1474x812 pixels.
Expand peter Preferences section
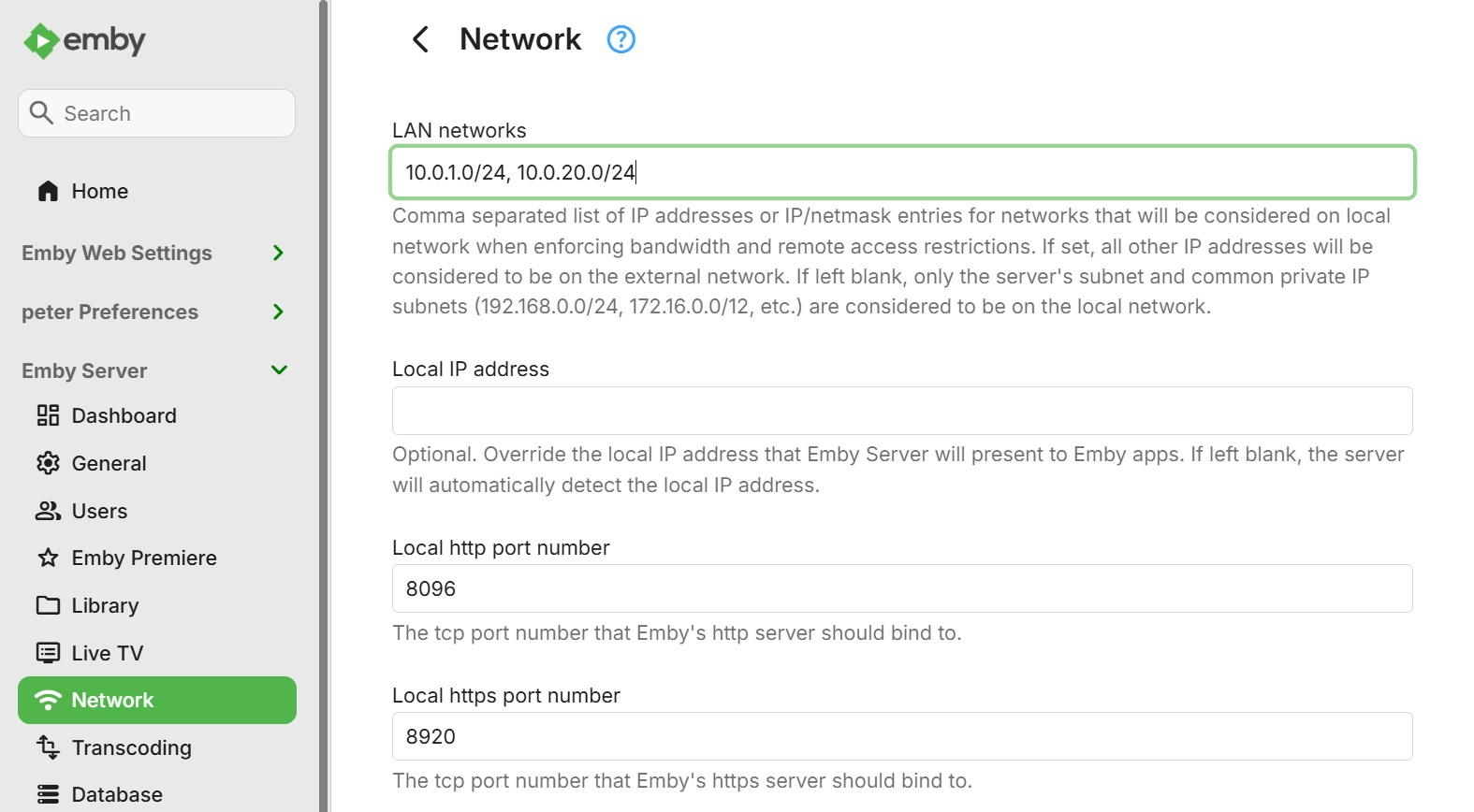pyautogui.click(x=278, y=312)
